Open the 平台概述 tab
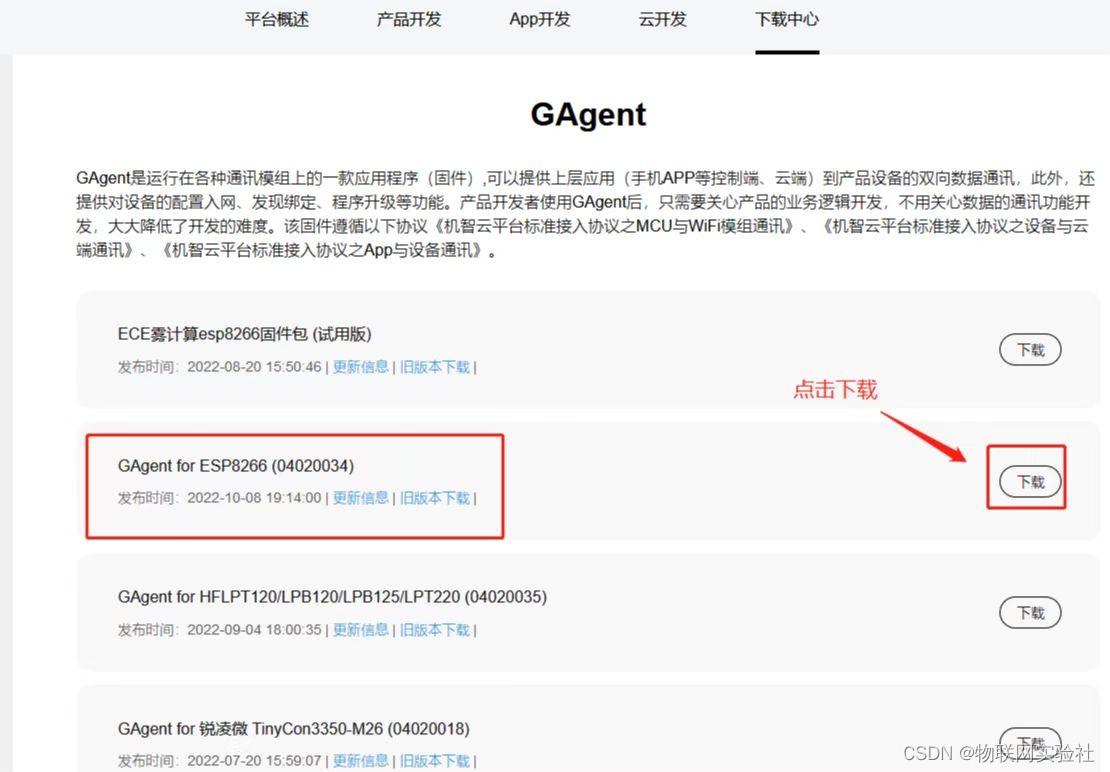Viewport: 1110px width, 772px height. pos(277,19)
